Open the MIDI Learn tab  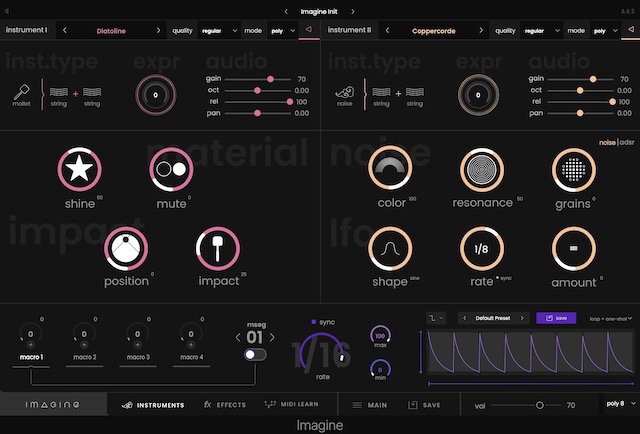pos(290,405)
